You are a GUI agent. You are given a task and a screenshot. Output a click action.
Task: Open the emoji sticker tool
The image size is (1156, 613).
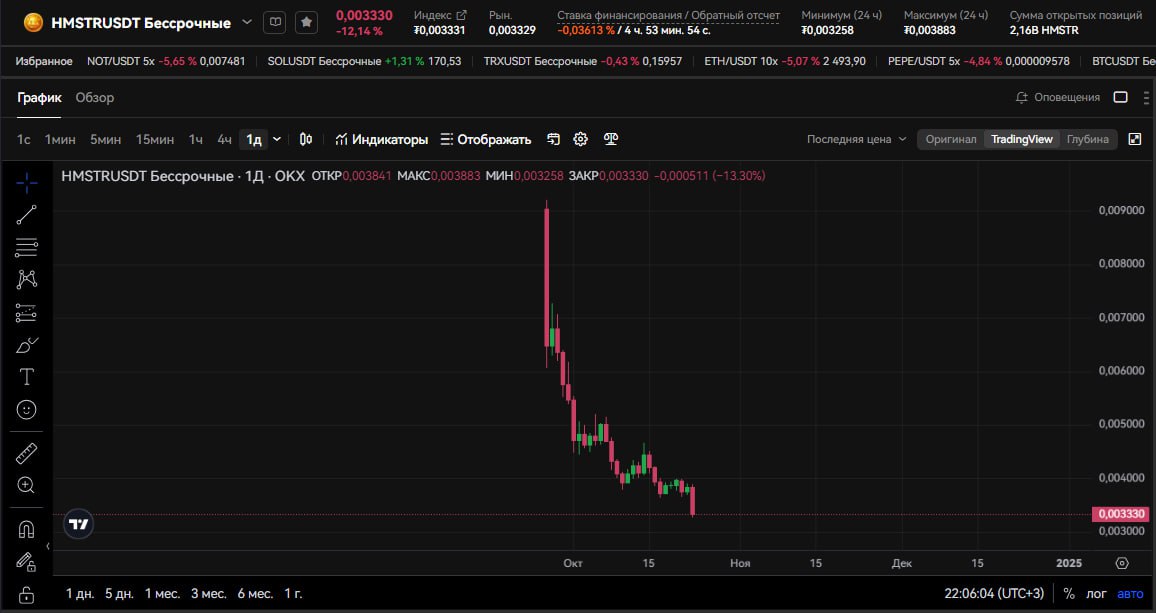27,409
